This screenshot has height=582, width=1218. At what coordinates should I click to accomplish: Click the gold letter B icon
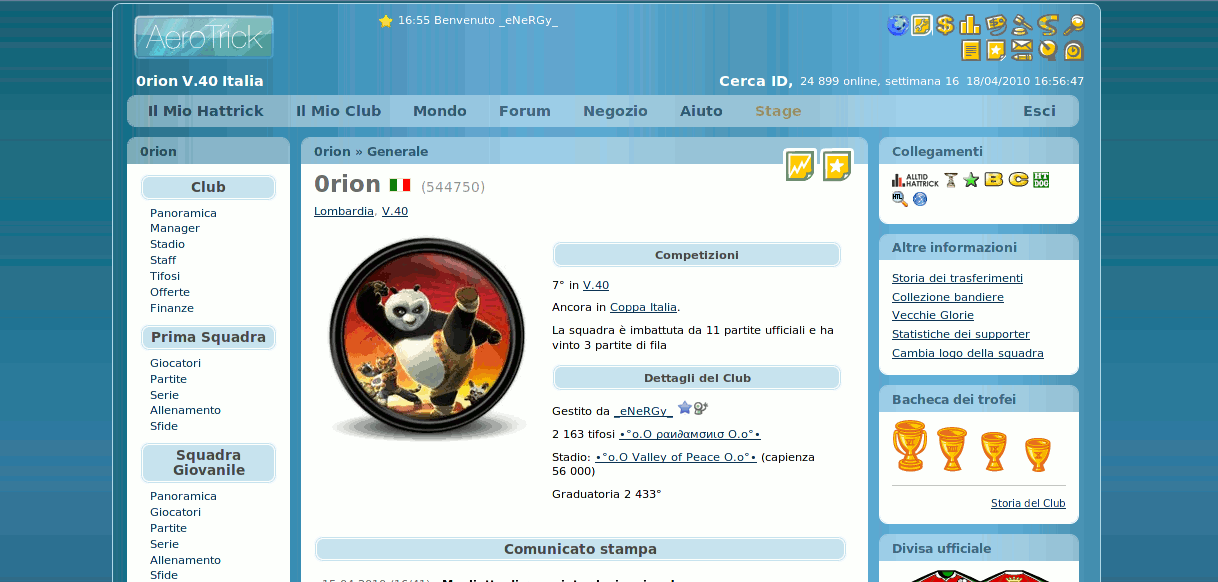[994, 180]
